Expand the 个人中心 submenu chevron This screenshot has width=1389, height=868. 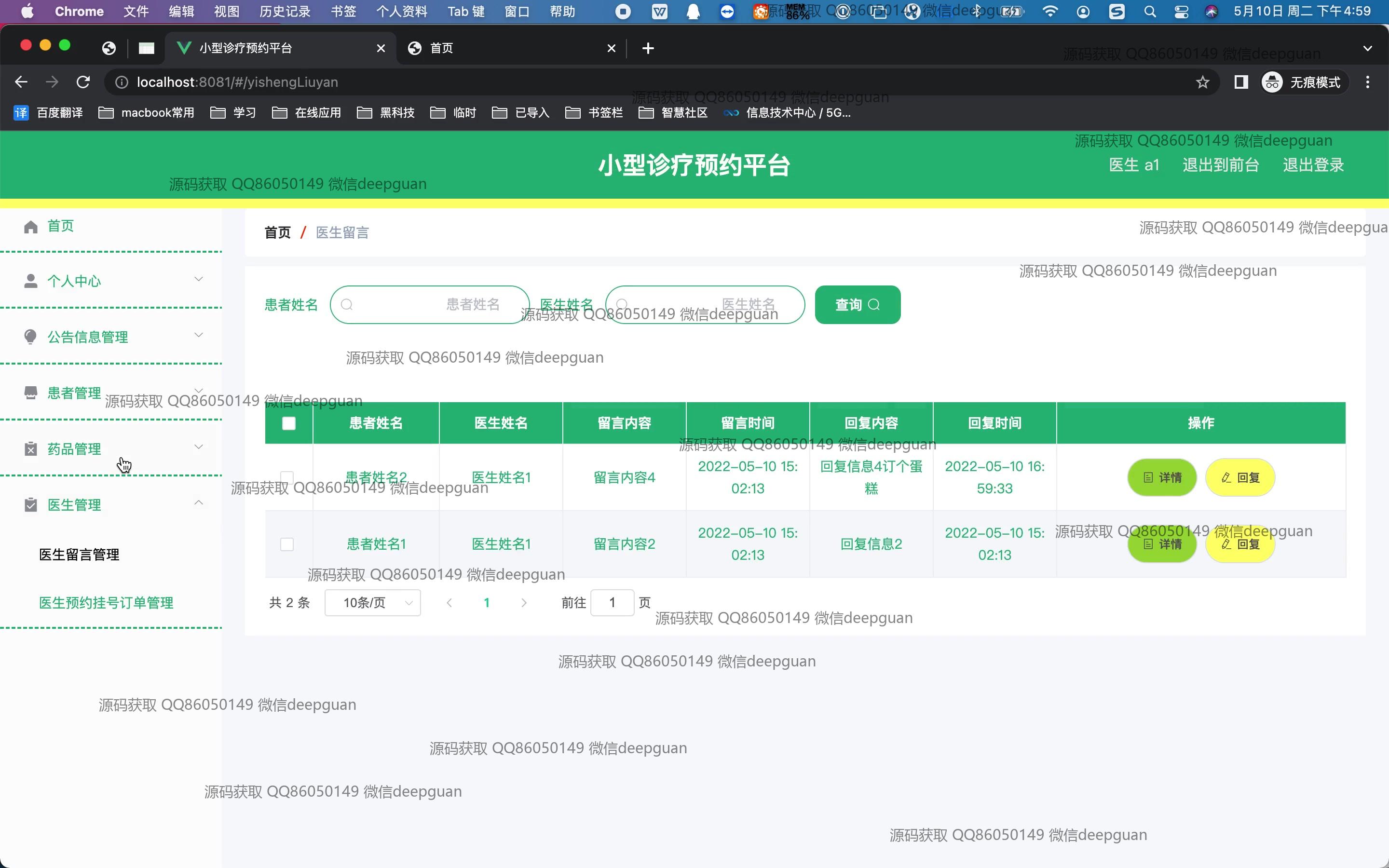[199, 280]
